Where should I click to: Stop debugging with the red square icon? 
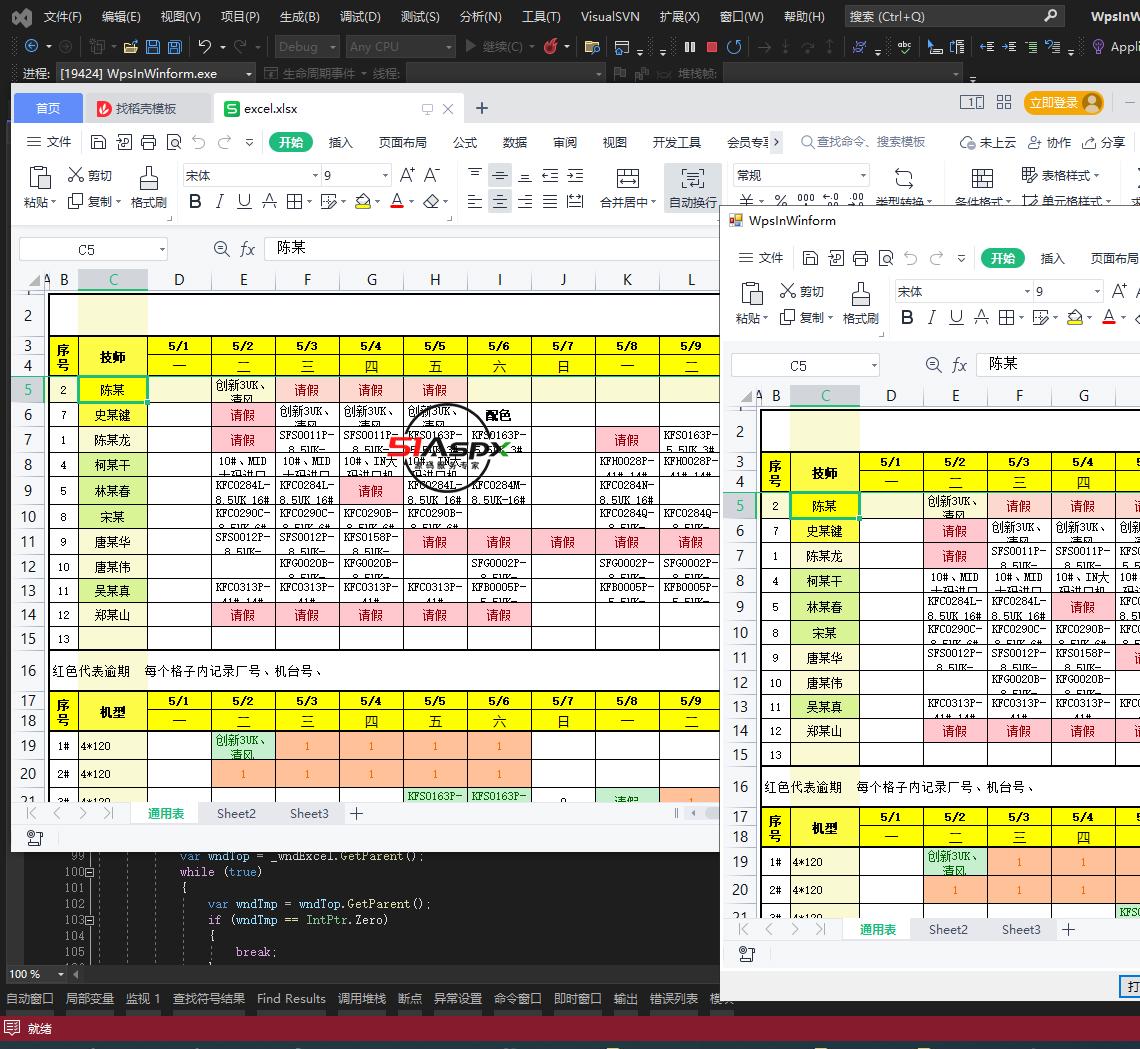point(712,47)
